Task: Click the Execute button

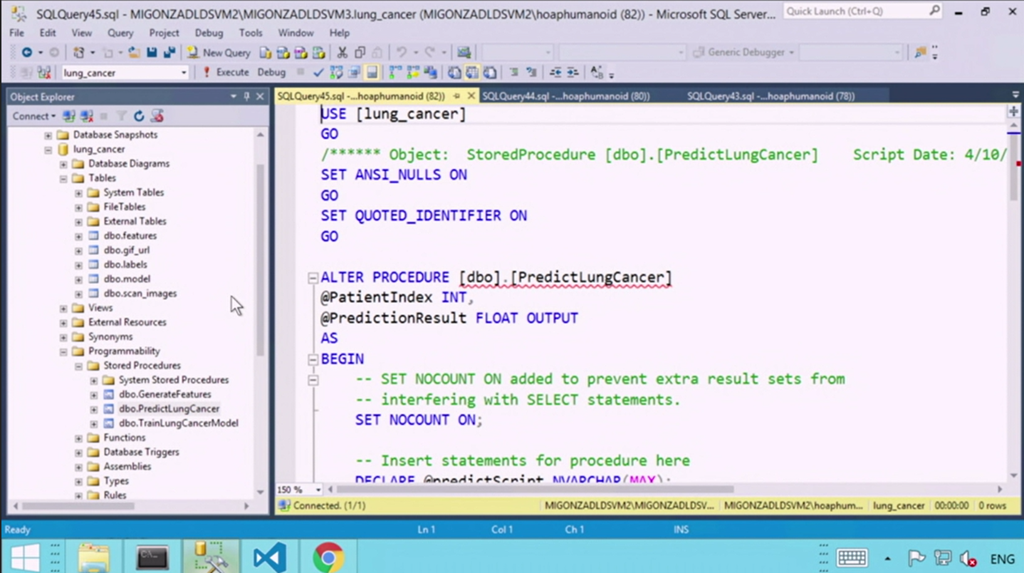Action: 225,73
